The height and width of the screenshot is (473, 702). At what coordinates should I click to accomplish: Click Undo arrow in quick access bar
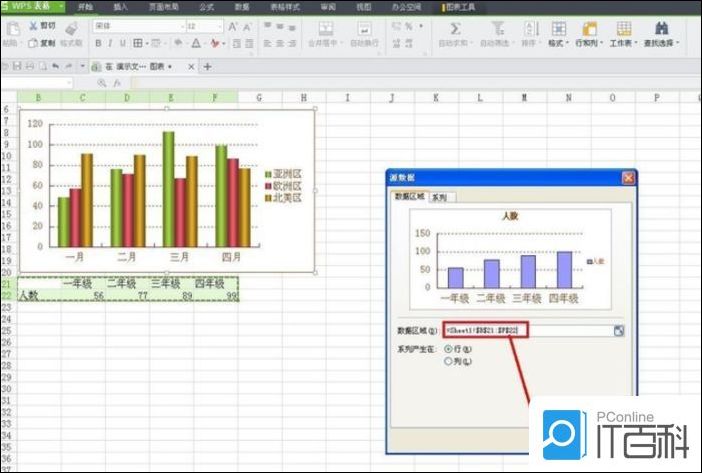click(x=56, y=66)
